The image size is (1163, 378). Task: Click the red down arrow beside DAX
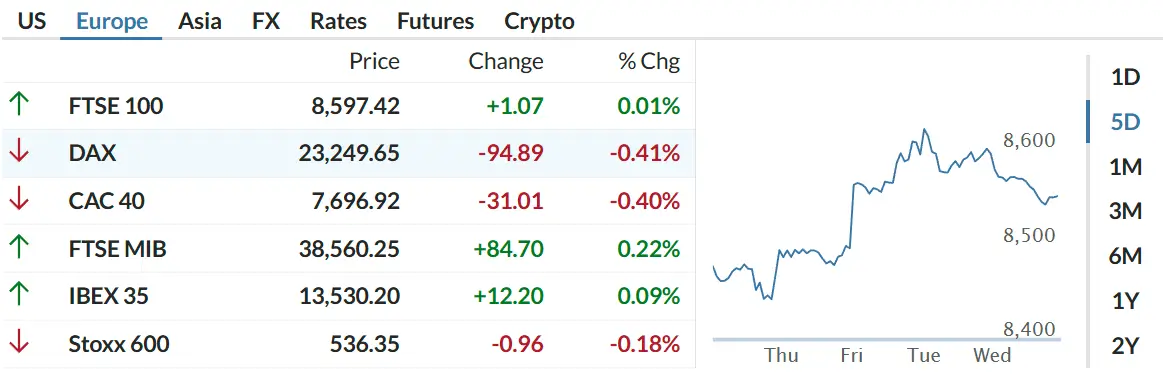(x=19, y=153)
